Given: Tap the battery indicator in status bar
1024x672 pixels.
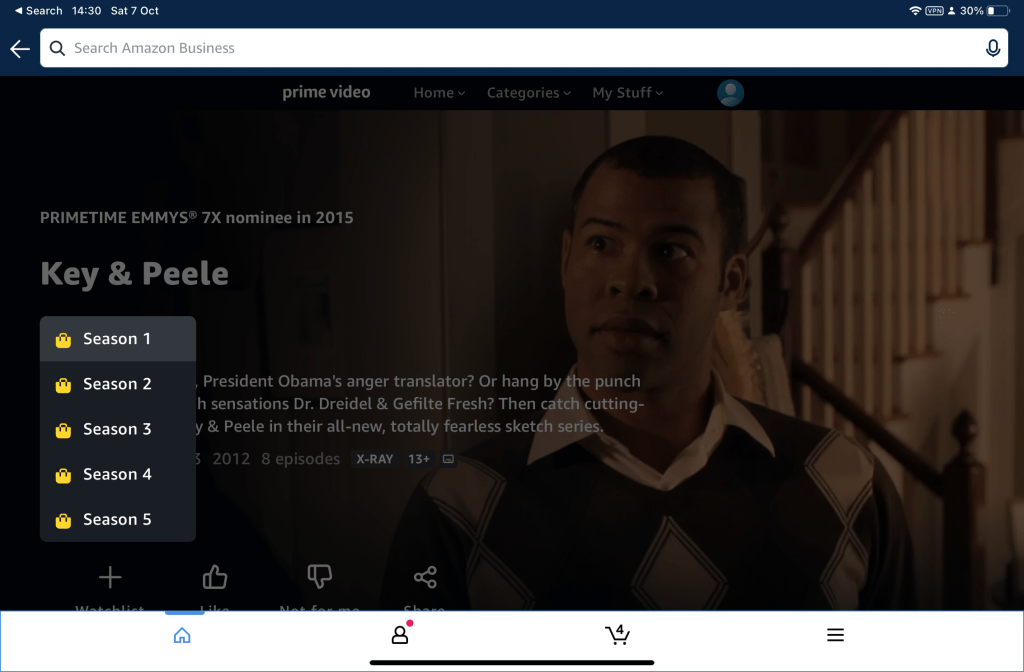Looking at the screenshot, I should coord(999,10).
